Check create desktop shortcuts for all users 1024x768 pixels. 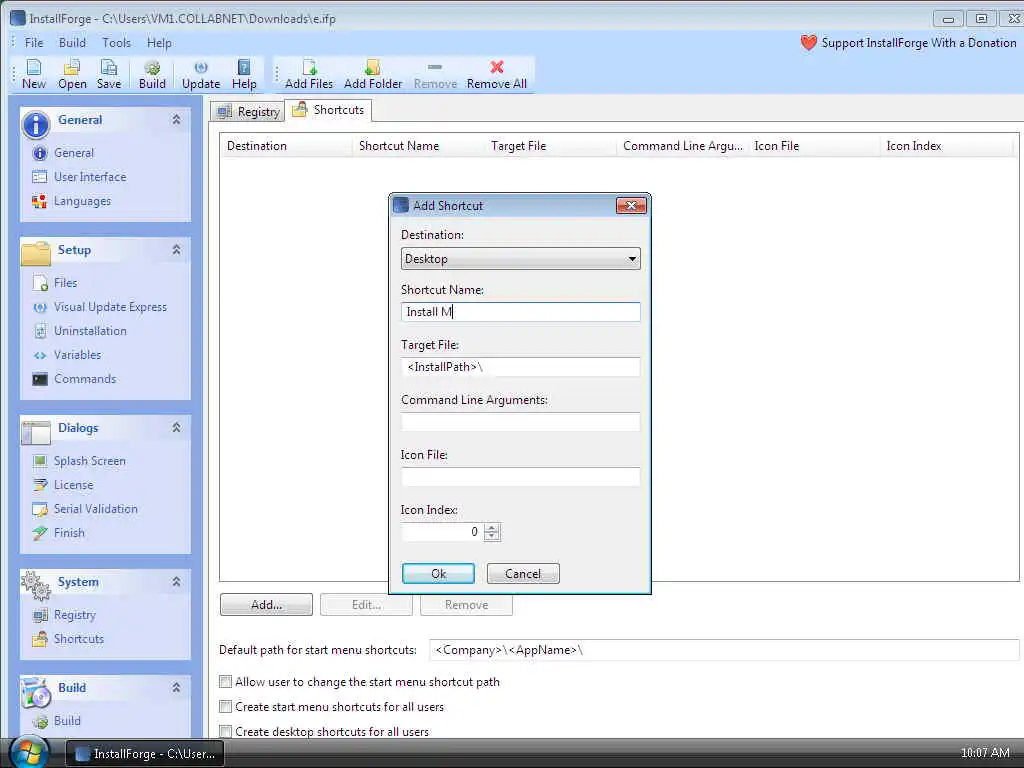pos(225,731)
